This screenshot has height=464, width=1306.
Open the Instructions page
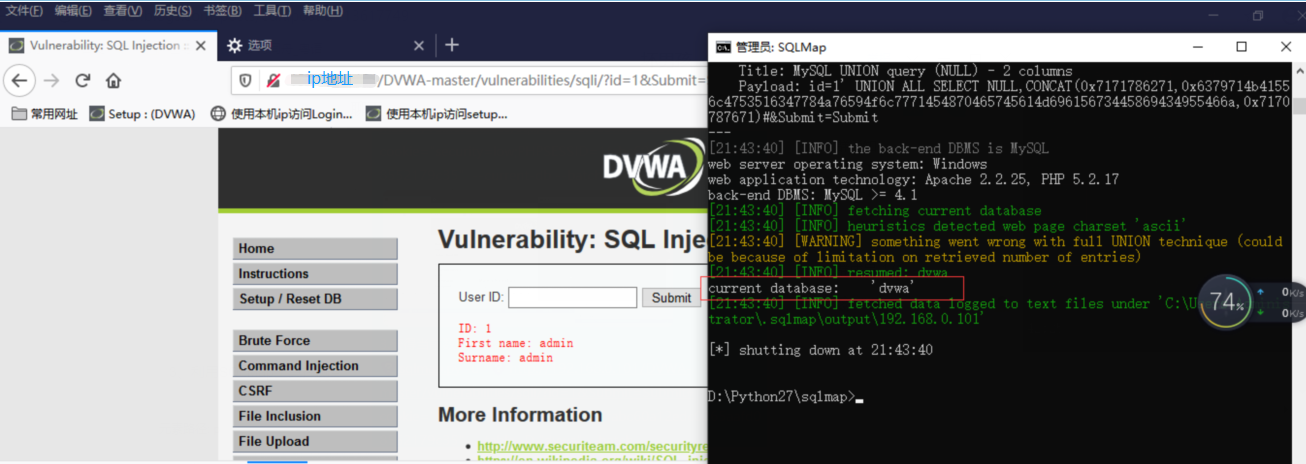(x=315, y=273)
